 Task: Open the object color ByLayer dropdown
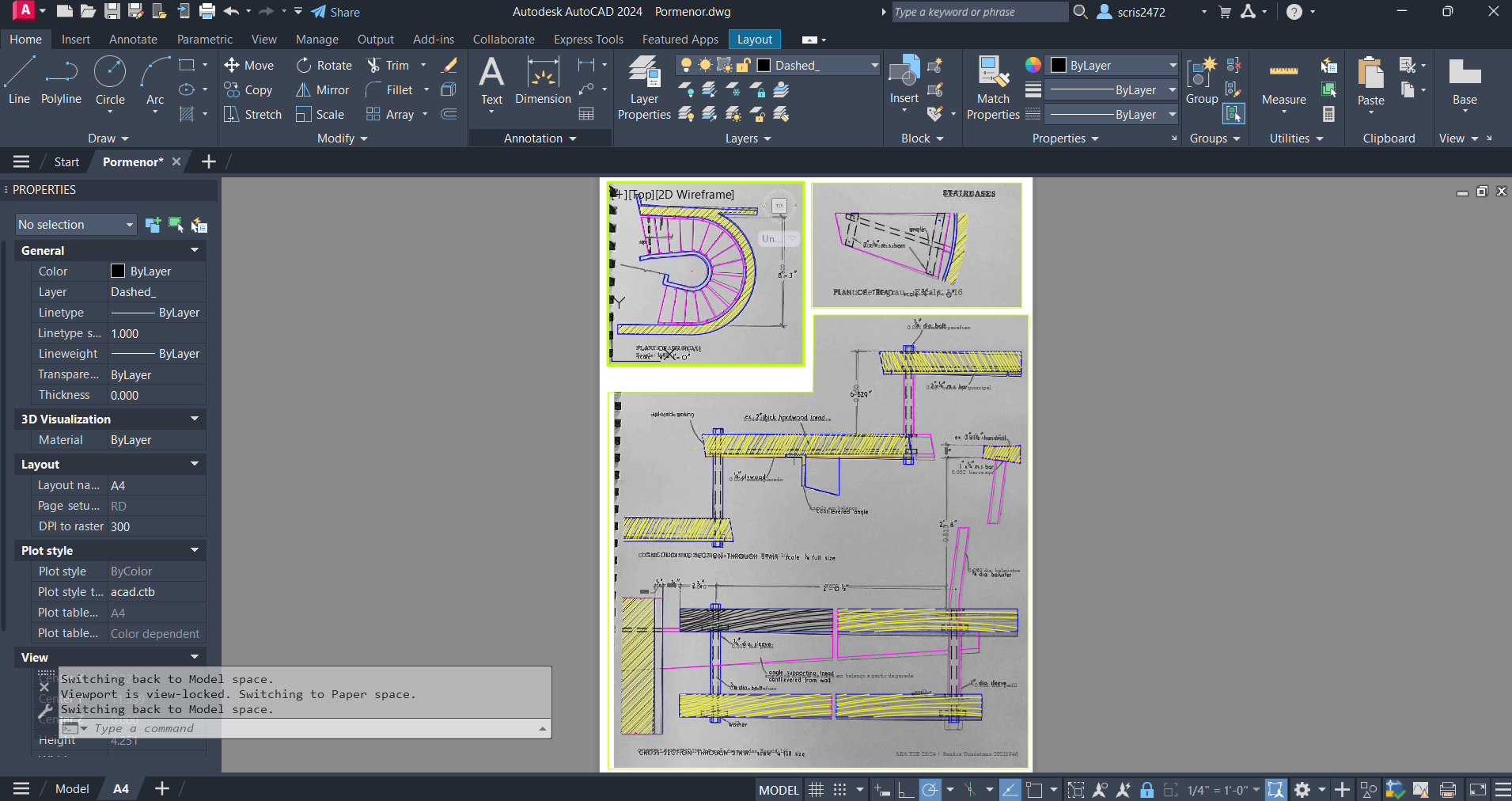click(1113, 66)
